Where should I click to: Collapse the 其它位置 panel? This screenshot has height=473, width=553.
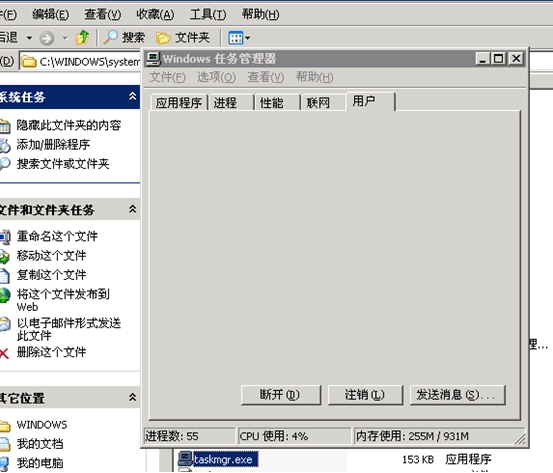(x=133, y=397)
